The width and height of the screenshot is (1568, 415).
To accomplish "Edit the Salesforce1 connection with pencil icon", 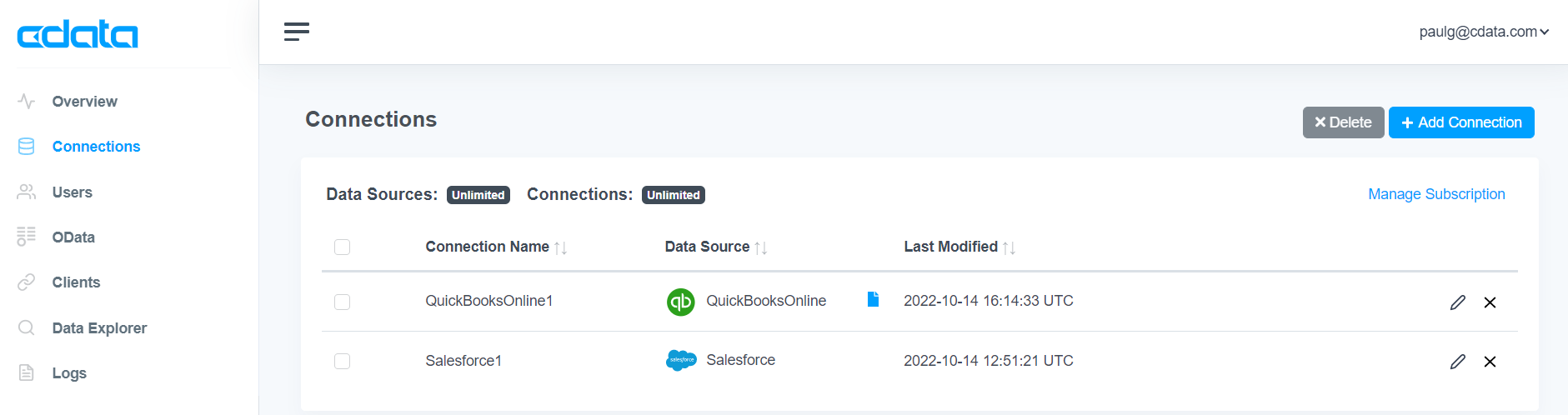I will (x=1457, y=362).
